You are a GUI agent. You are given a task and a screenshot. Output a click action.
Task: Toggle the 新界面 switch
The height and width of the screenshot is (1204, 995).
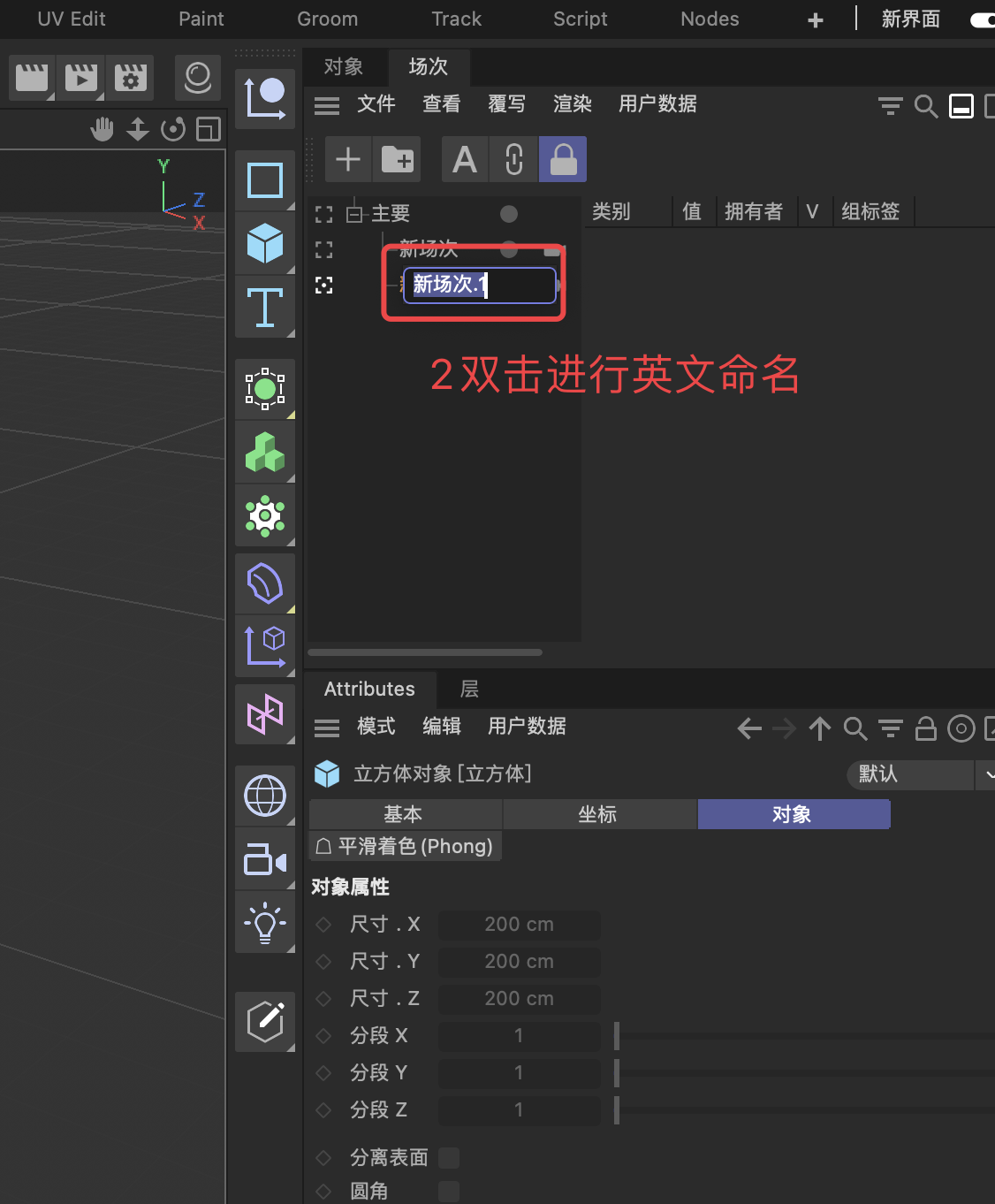click(982, 19)
